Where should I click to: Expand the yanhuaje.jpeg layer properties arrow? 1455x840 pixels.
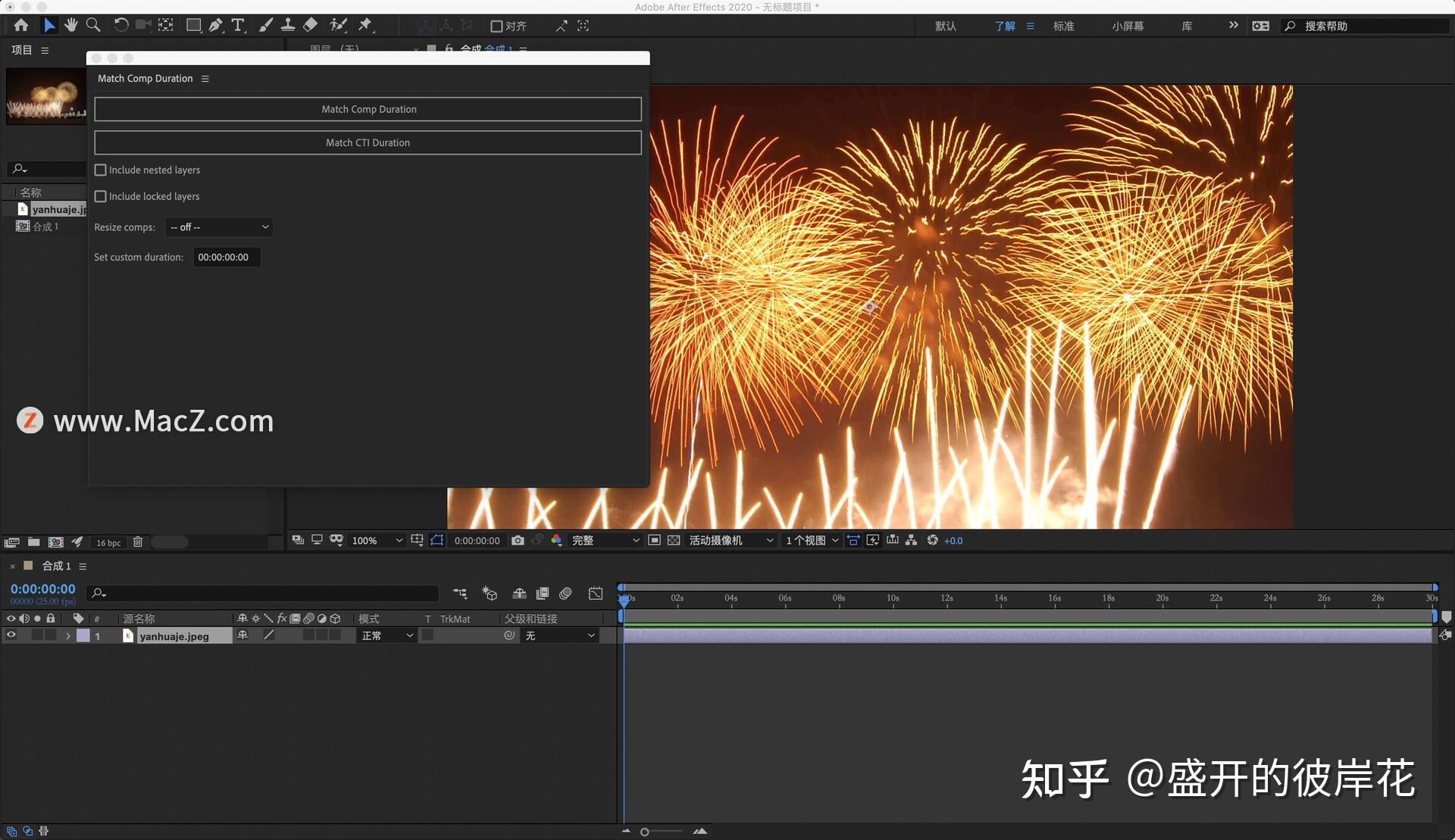68,636
